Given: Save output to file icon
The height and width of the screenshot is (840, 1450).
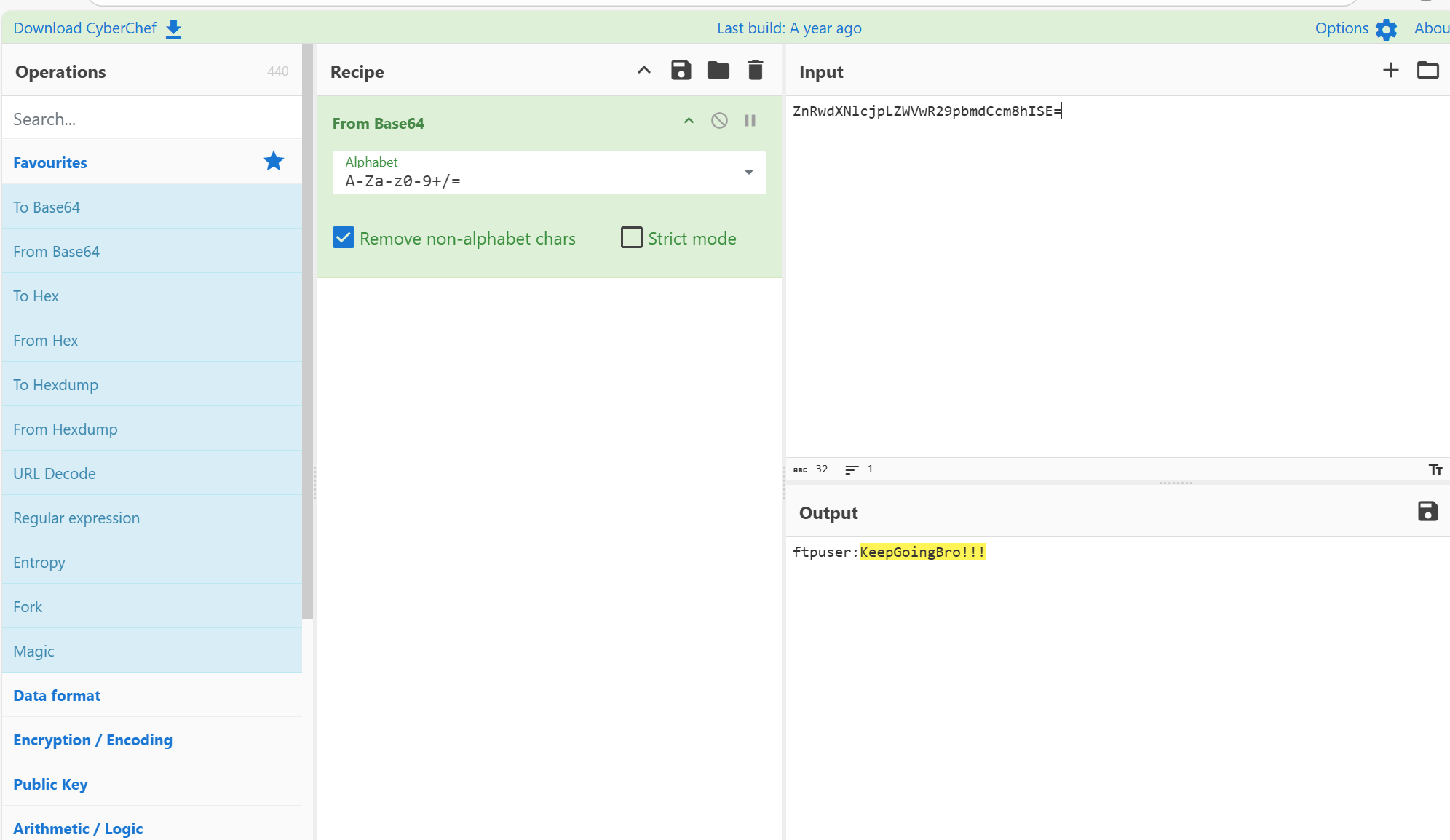Looking at the screenshot, I should tap(1427, 512).
